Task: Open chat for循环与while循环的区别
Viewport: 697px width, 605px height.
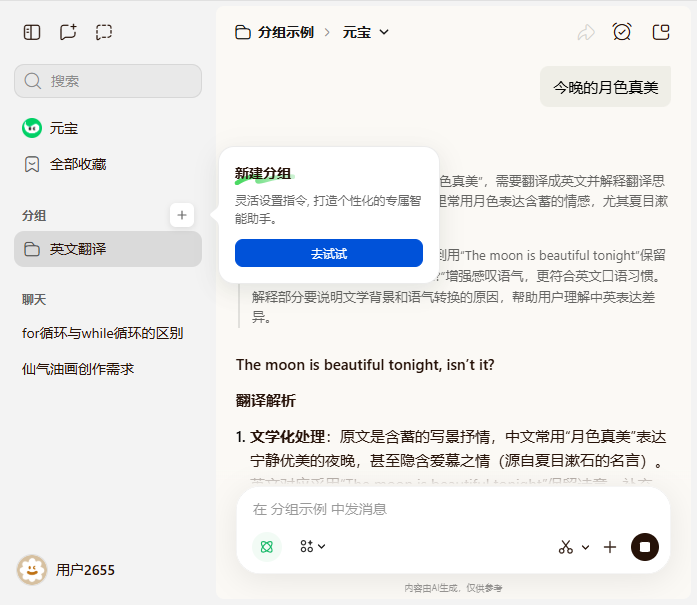Action: (x=103, y=333)
